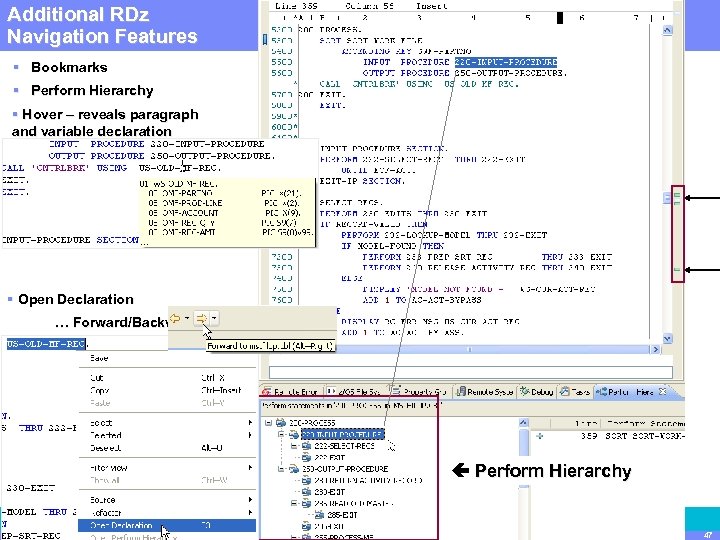Select the 333-SELECT-RECS tree item
This screenshot has height=540, width=720.
344,446
